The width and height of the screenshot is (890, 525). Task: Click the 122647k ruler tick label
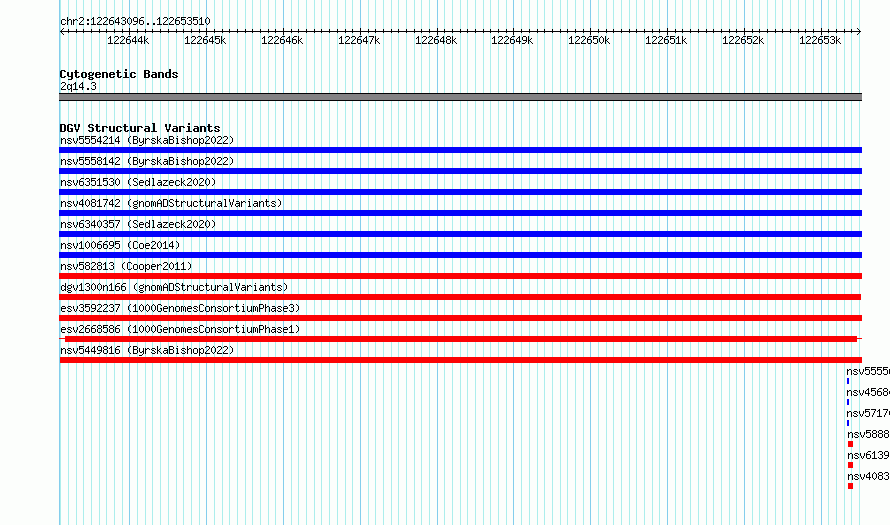(x=359, y=40)
